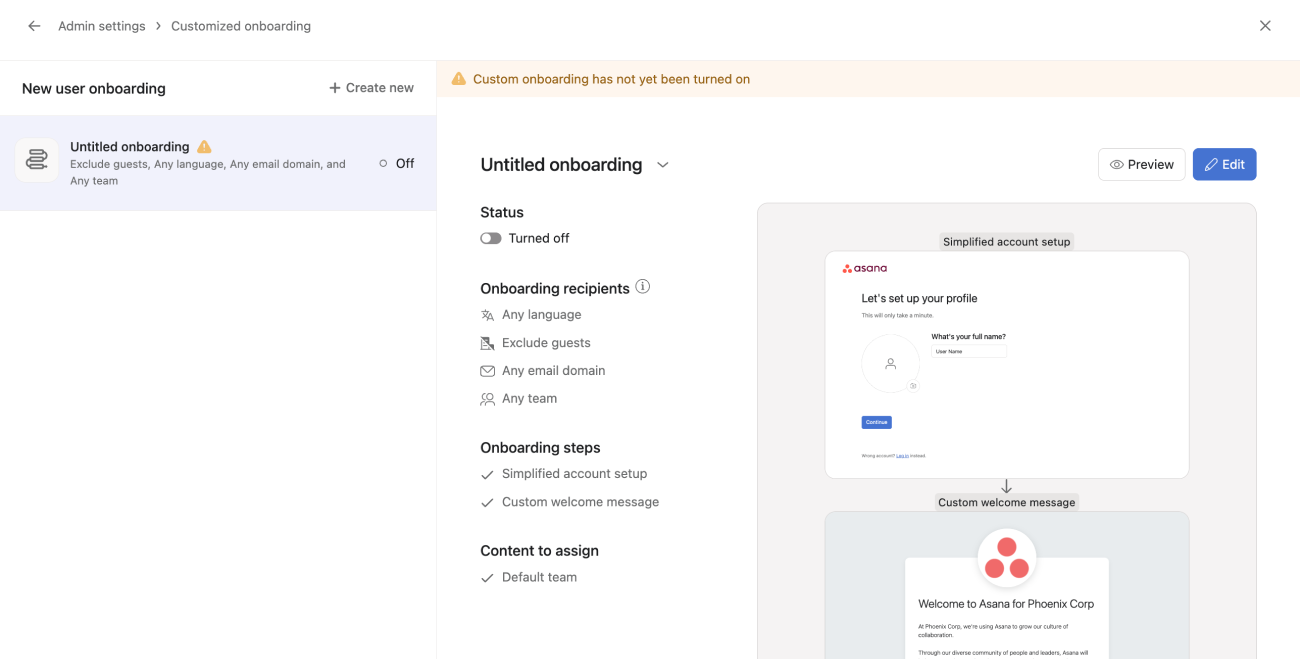Enable the Turned off status toggle
This screenshot has height=659, width=1300.
tap(490, 238)
